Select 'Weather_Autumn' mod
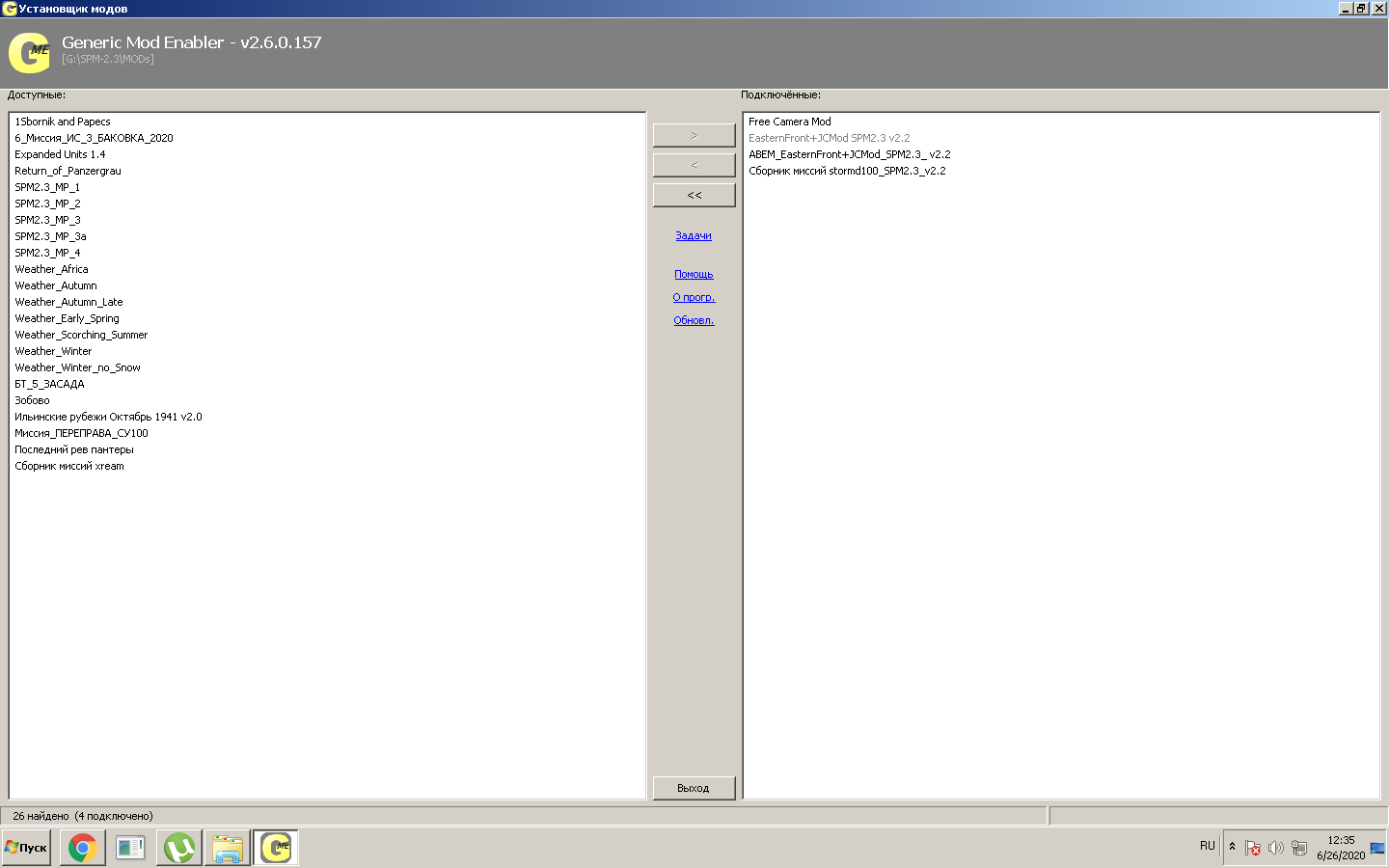 (x=56, y=285)
